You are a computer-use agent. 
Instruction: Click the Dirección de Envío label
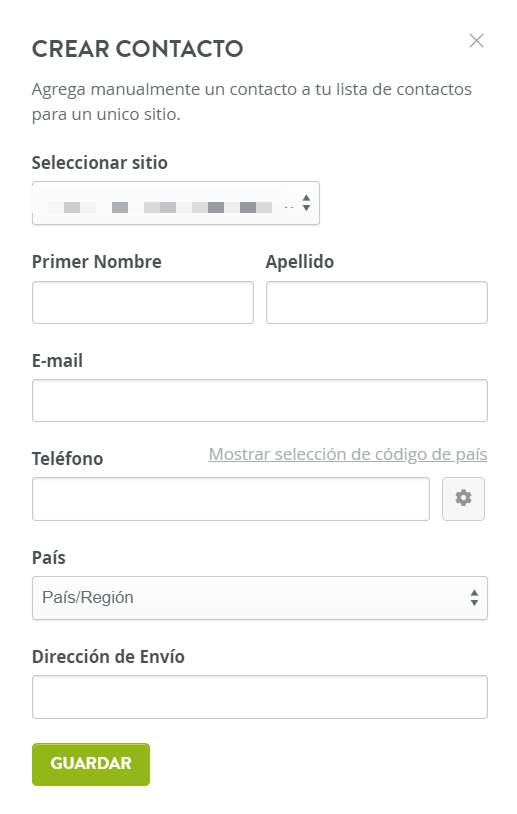[x=108, y=657]
